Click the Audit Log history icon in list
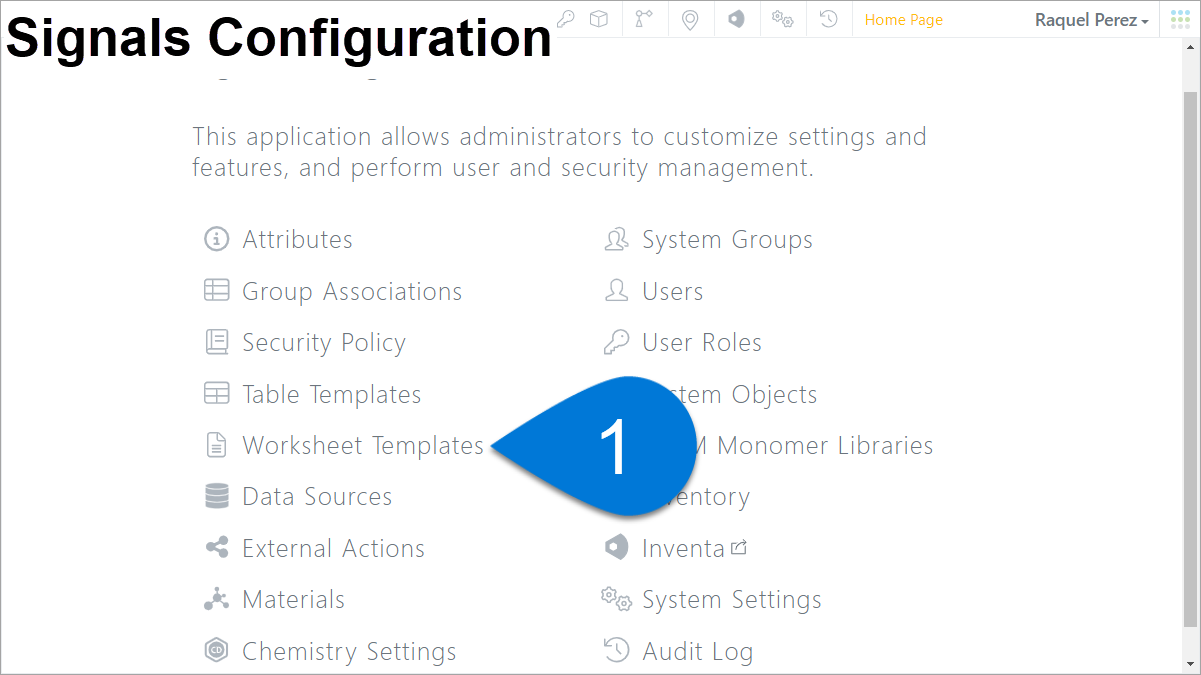This screenshot has height=675, width=1201. tap(616, 651)
